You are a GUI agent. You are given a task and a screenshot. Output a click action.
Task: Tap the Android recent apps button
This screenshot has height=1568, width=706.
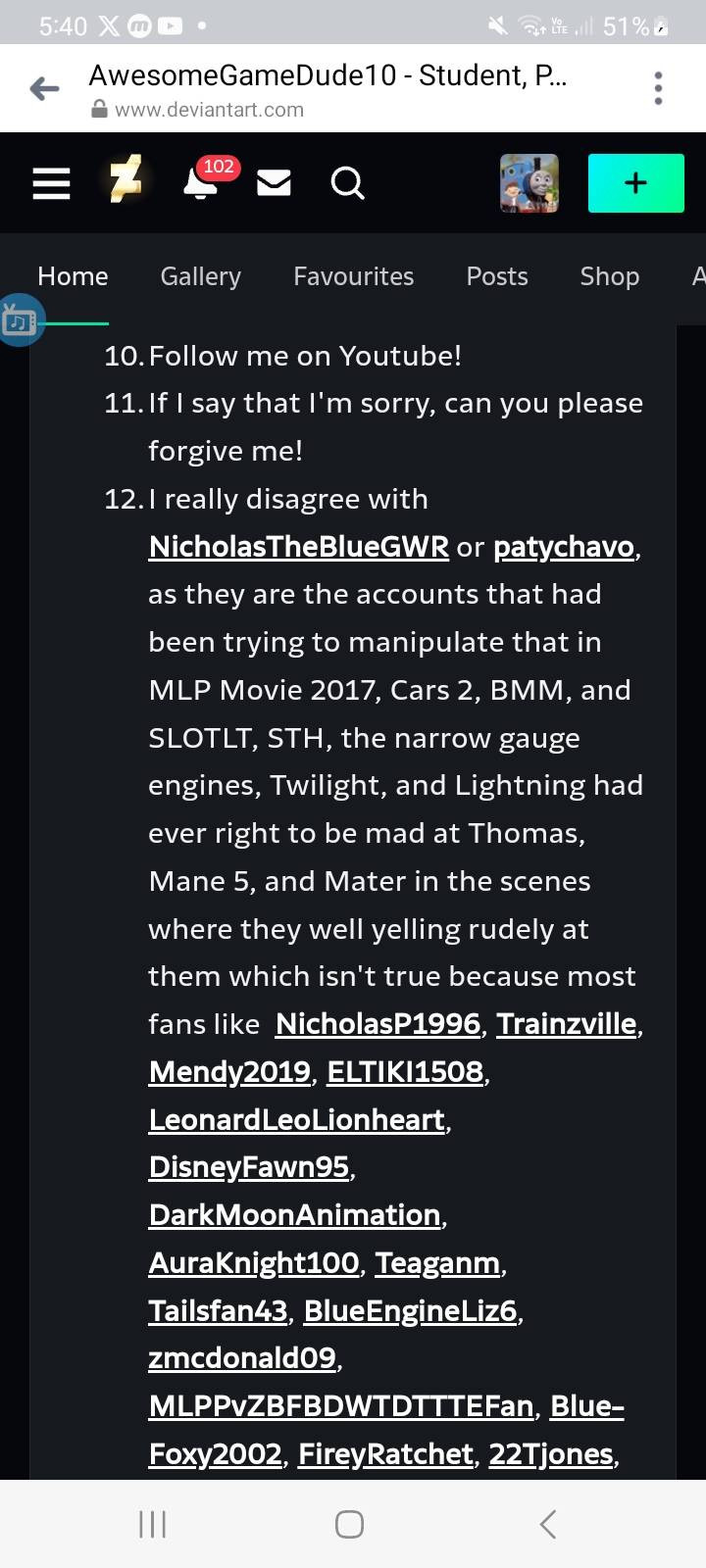click(152, 1524)
